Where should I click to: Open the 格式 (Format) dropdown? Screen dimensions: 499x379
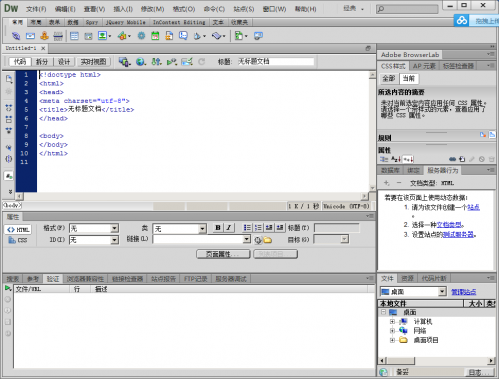coord(114,228)
